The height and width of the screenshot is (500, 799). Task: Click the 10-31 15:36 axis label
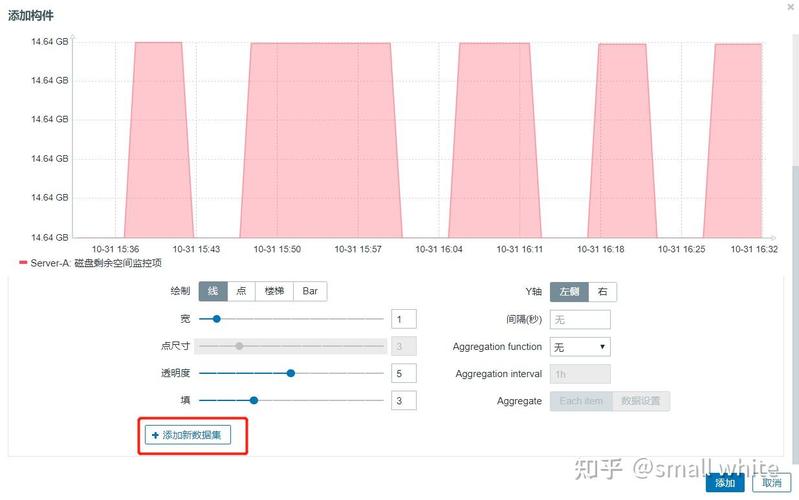coord(115,249)
